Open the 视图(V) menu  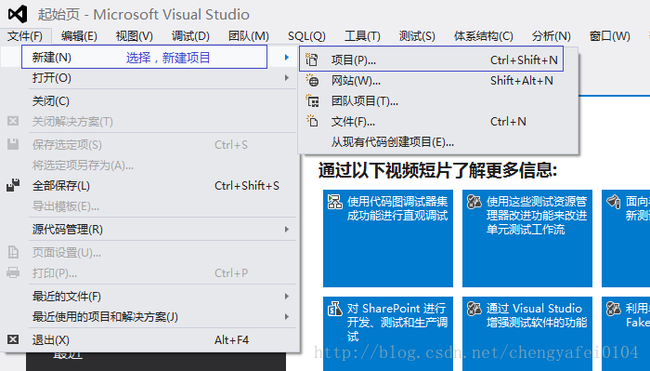pos(134,36)
